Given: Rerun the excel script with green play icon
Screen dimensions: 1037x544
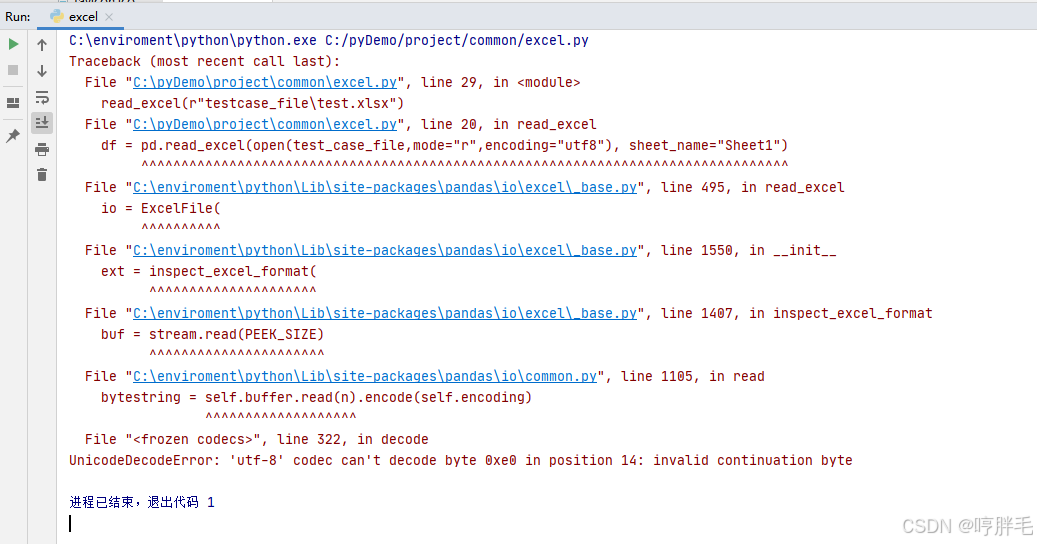Looking at the screenshot, I should pyautogui.click(x=13, y=44).
